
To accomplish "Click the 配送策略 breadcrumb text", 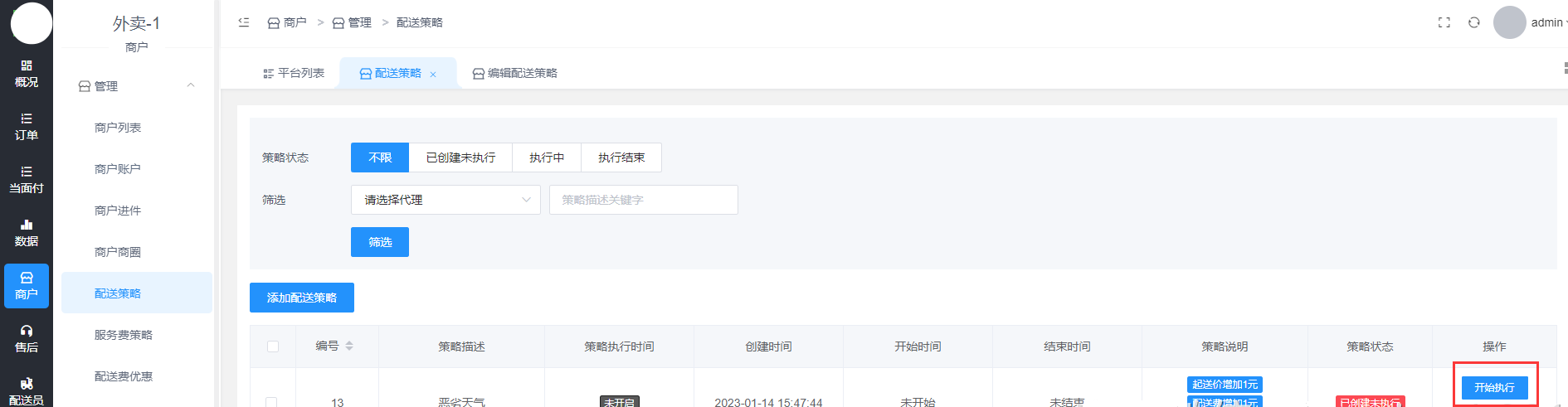I will [420, 22].
